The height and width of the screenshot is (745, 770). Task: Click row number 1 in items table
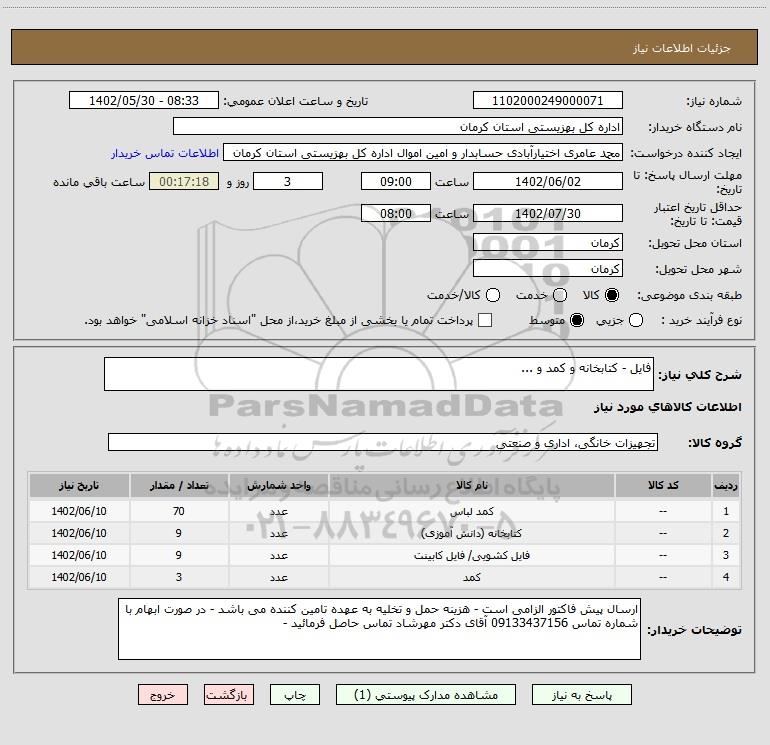pos(726,511)
